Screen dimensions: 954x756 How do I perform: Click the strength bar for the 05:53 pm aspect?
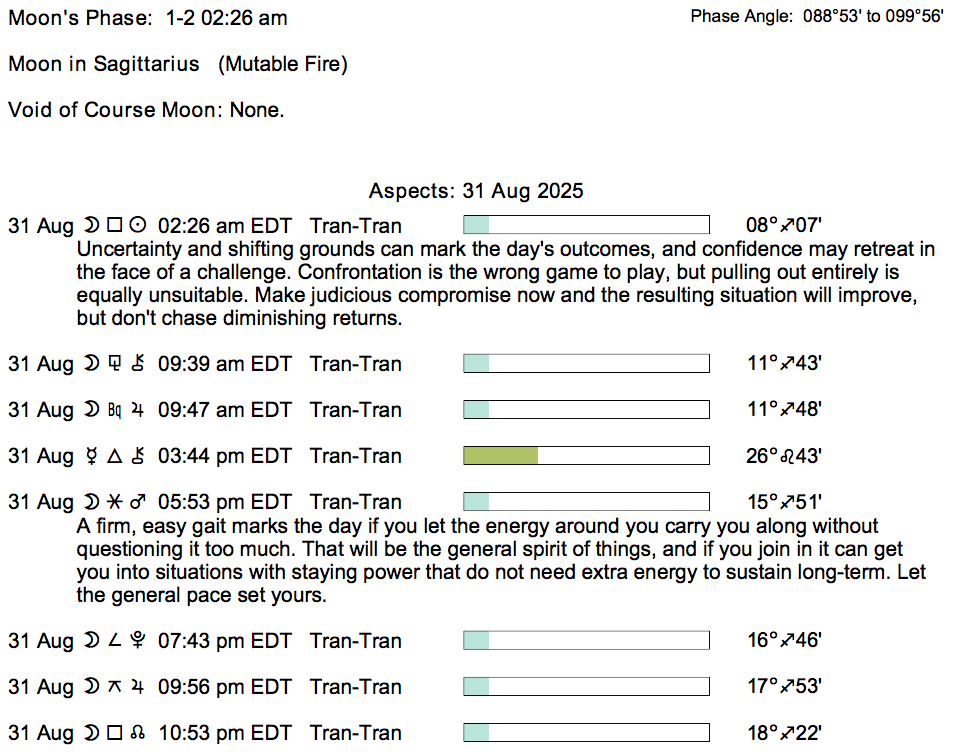pos(586,502)
